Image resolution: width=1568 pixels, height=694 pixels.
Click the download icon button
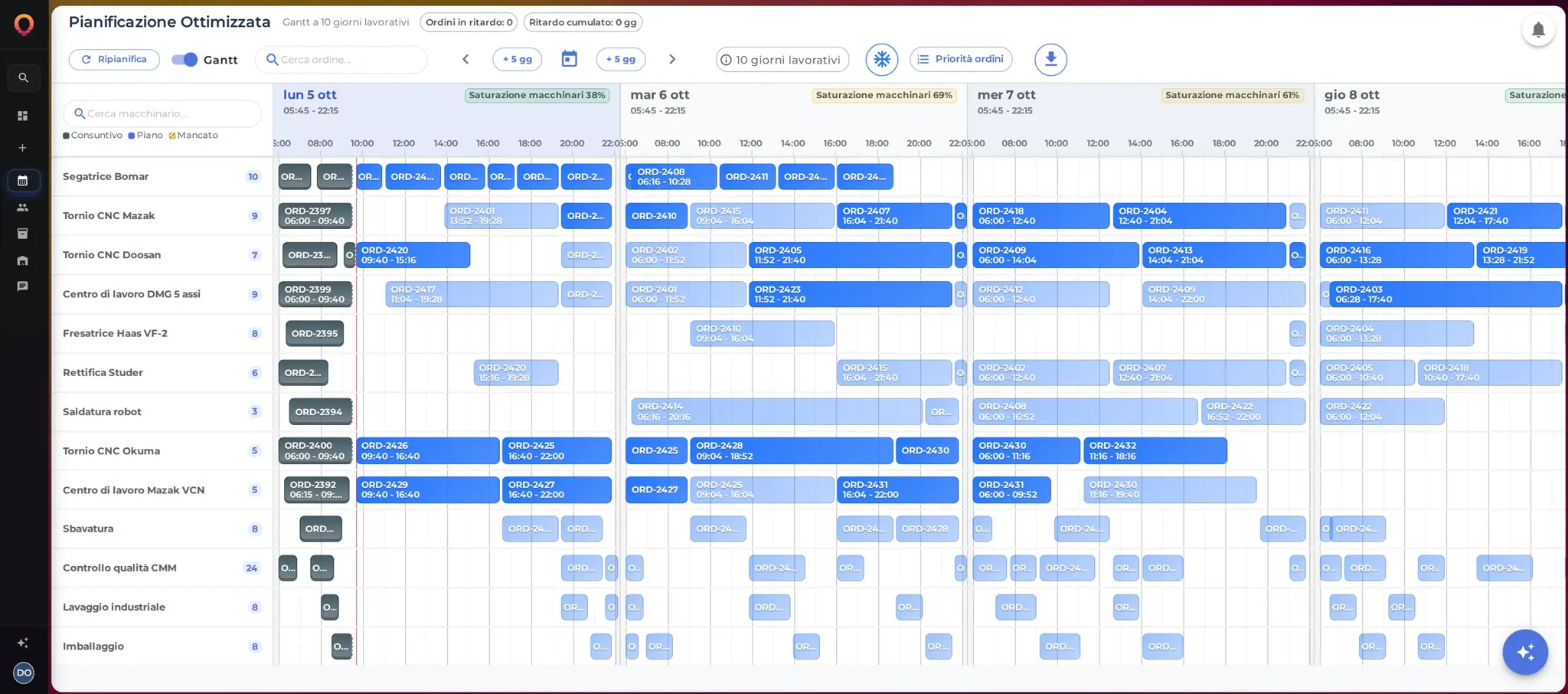[x=1050, y=59]
